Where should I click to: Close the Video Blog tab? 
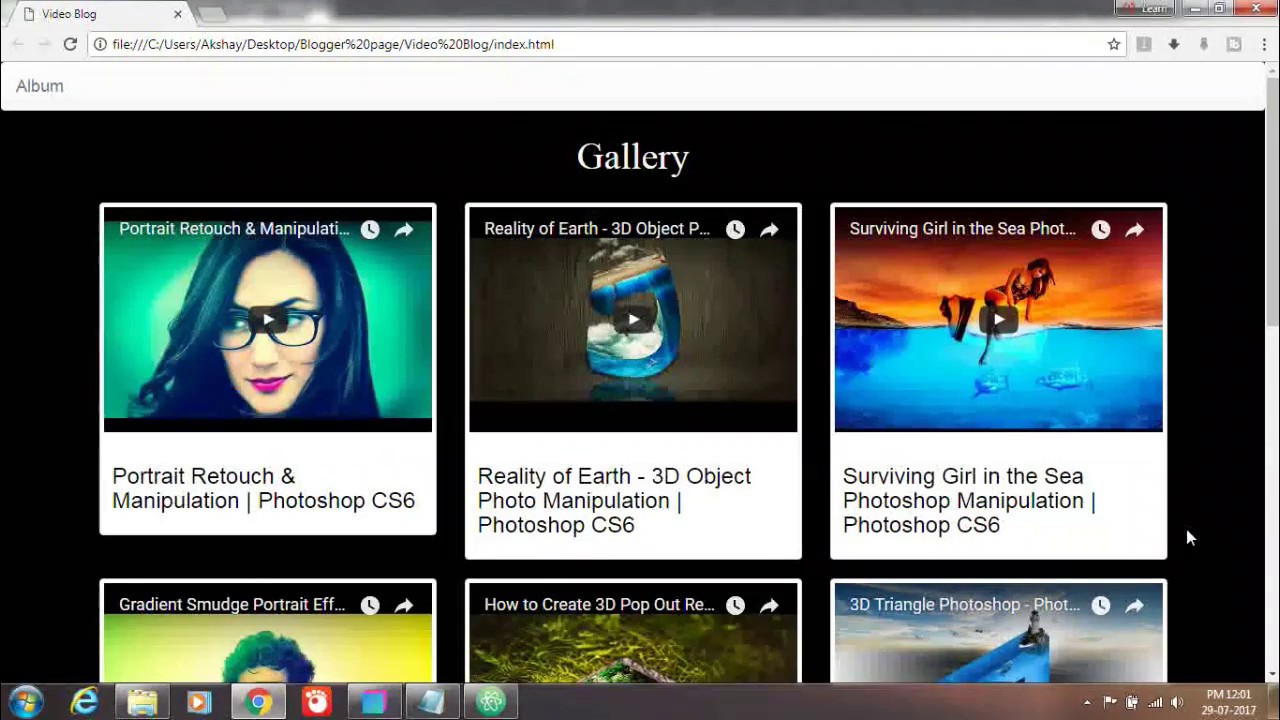(178, 14)
